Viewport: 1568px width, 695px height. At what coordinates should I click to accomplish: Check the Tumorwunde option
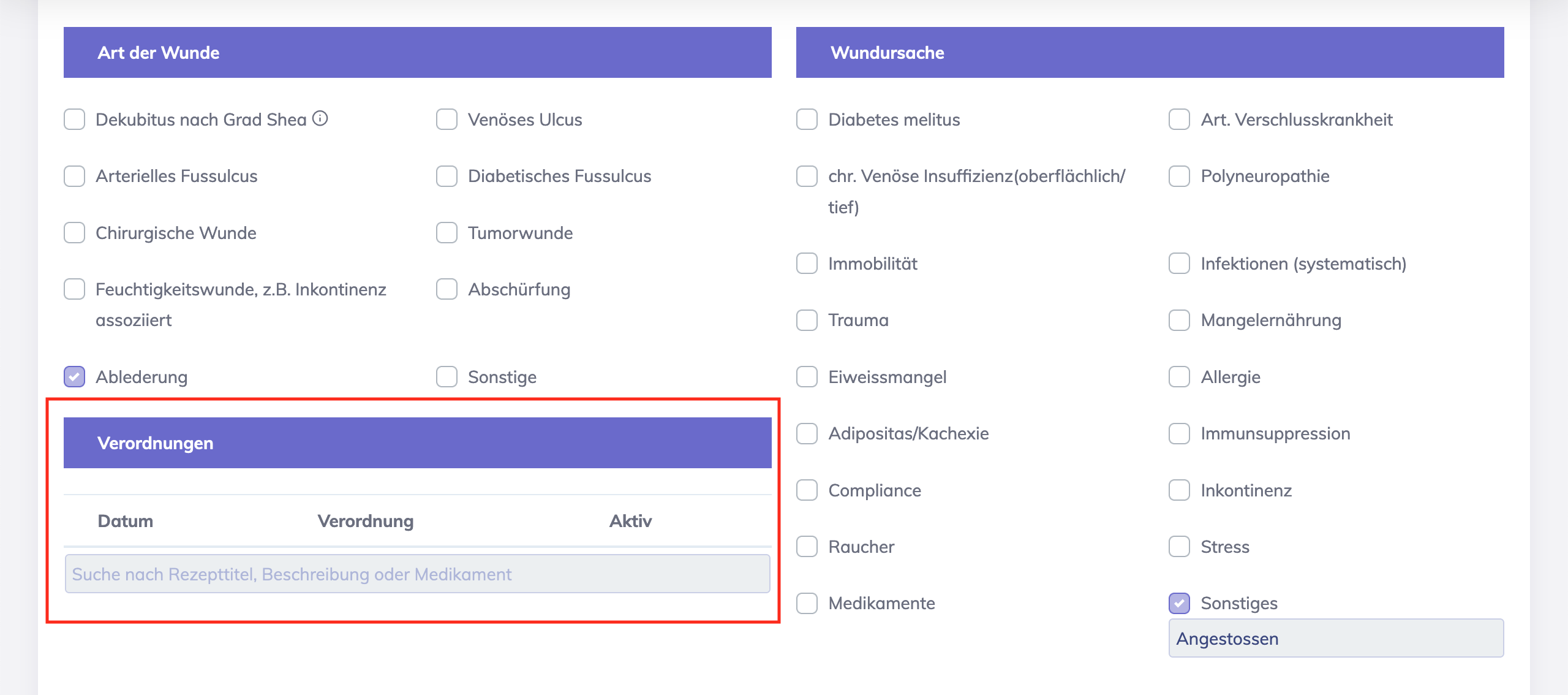447,233
